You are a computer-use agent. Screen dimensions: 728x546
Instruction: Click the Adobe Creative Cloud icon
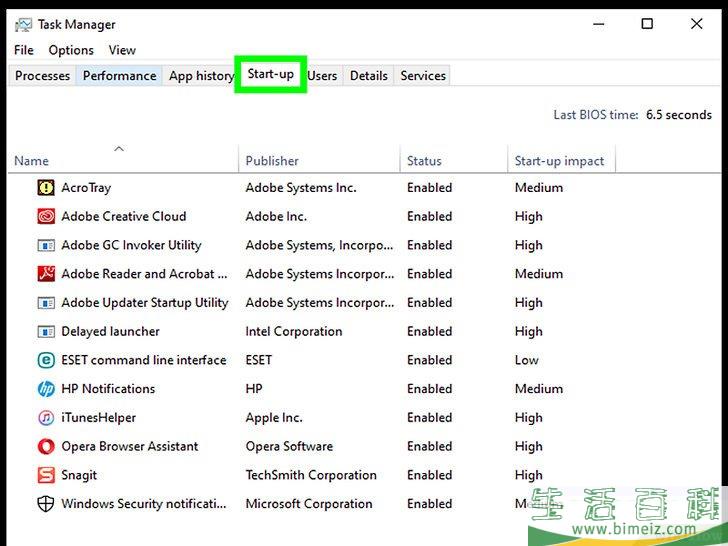[46, 216]
